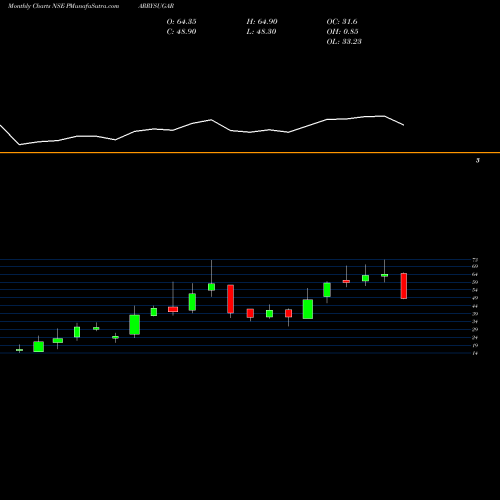
Task: Click the 54 price axis label
Action: pyautogui.click(x=475, y=290)
